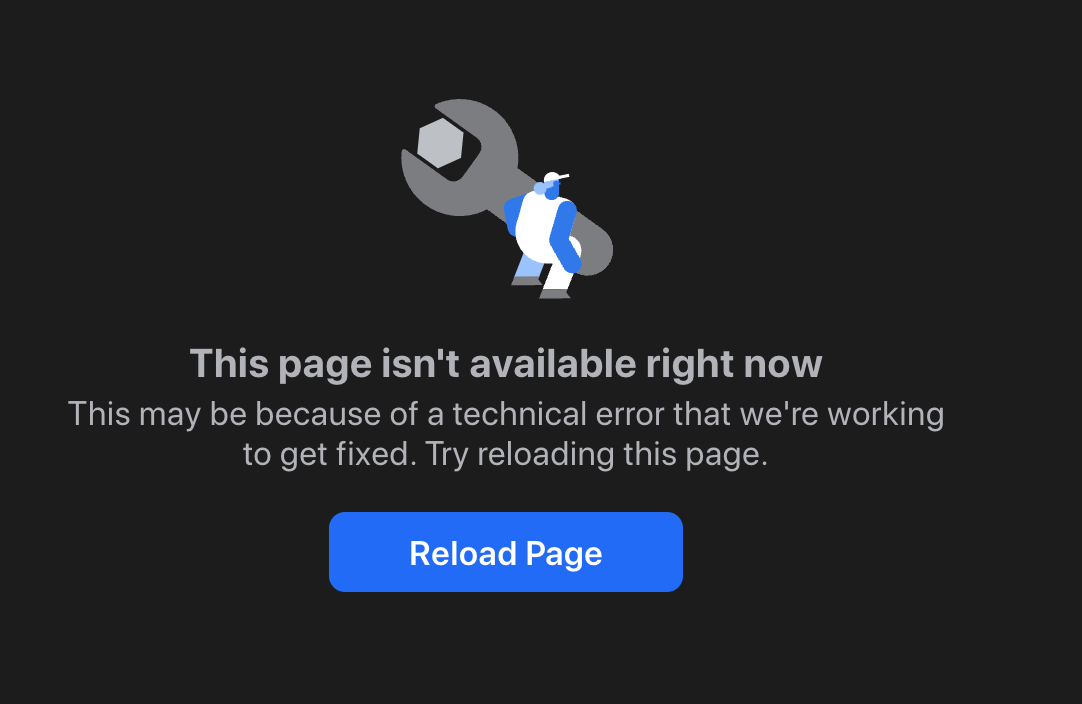Screen dimensions: 1082x704
Task: Click the "technical error" text in the description
Action: click(x=558, y=414)
